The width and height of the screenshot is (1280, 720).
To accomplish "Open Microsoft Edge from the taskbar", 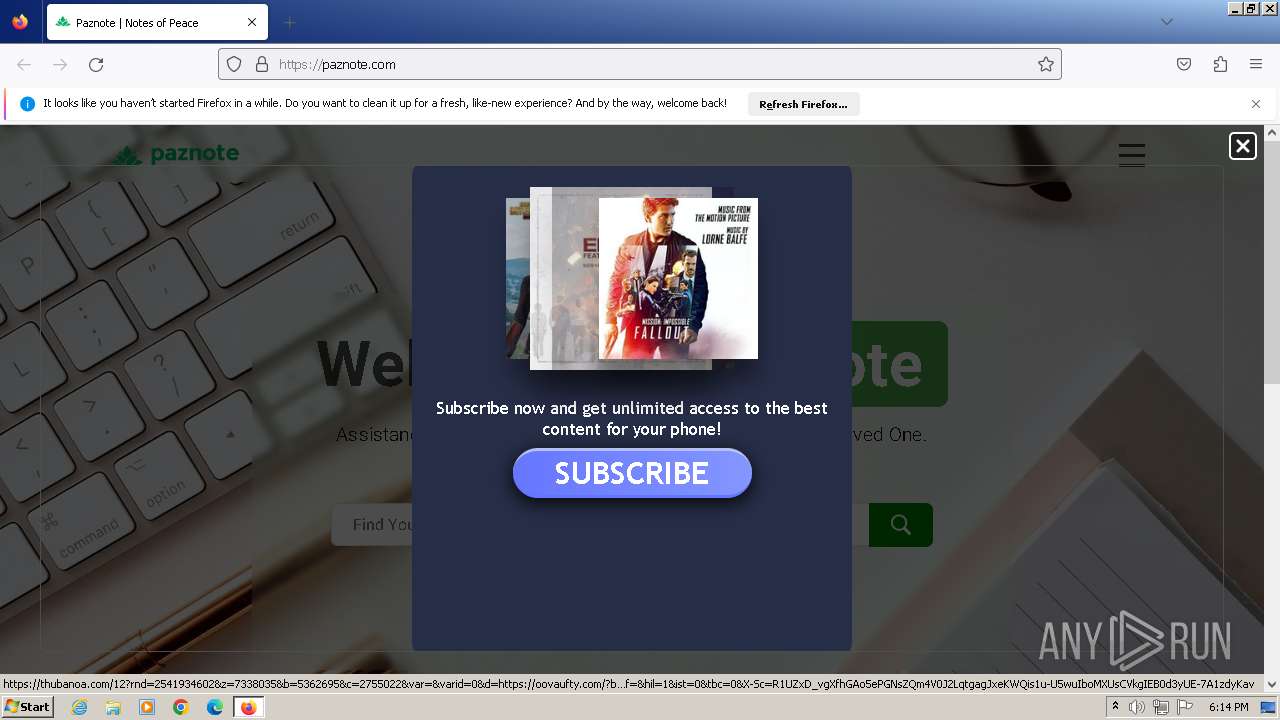I will (x=215, y=707).
